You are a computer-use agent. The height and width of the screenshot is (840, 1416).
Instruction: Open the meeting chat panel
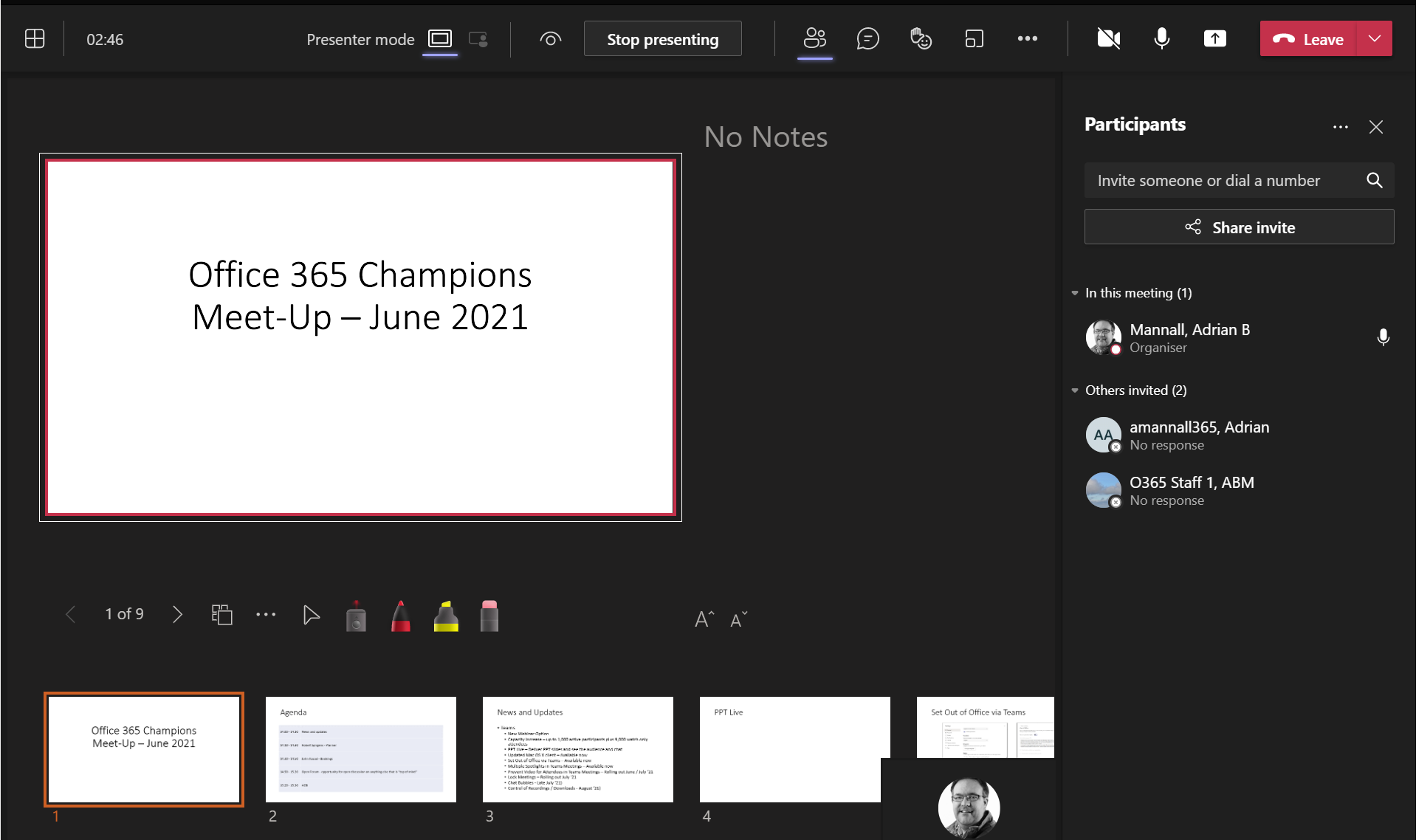(x=867, y=38)
